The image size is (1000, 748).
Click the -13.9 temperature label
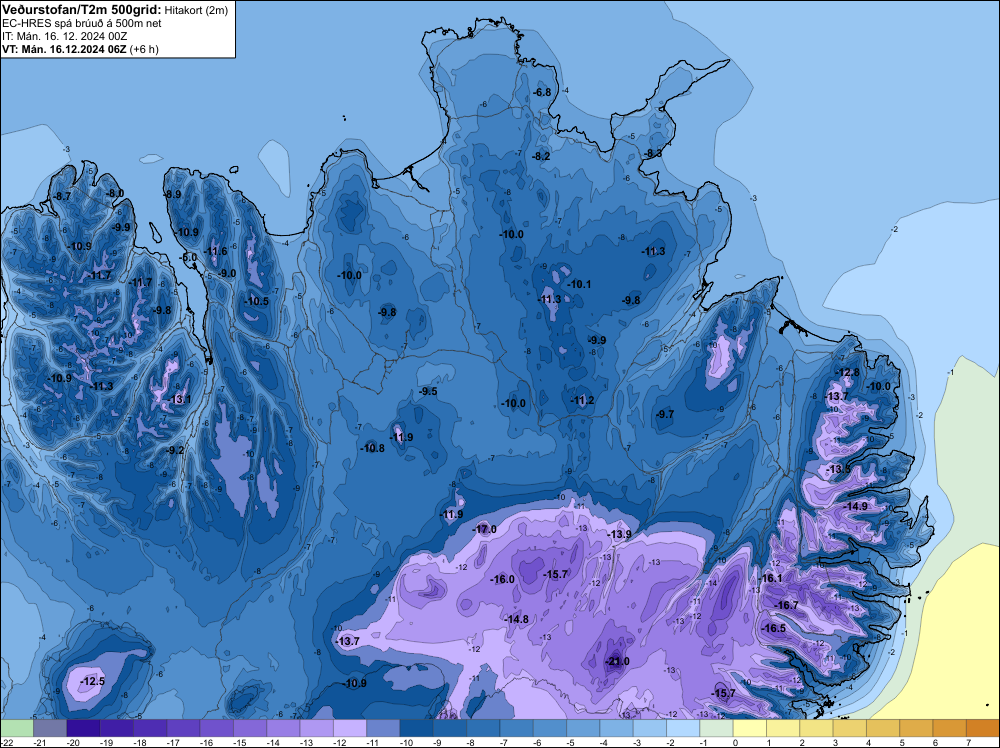point(619,534)
